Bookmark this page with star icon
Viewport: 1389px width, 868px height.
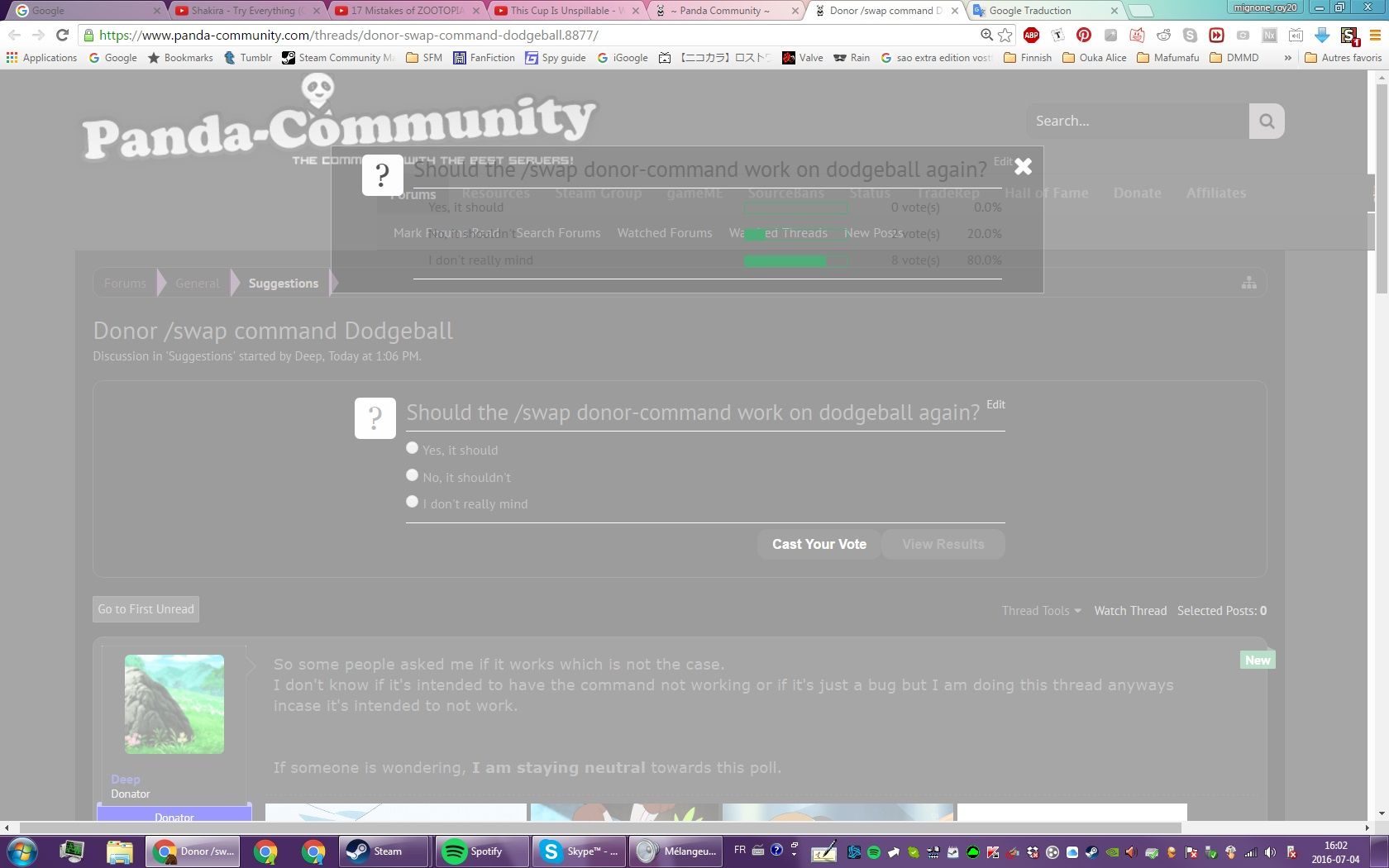(x=1005, y=35)
